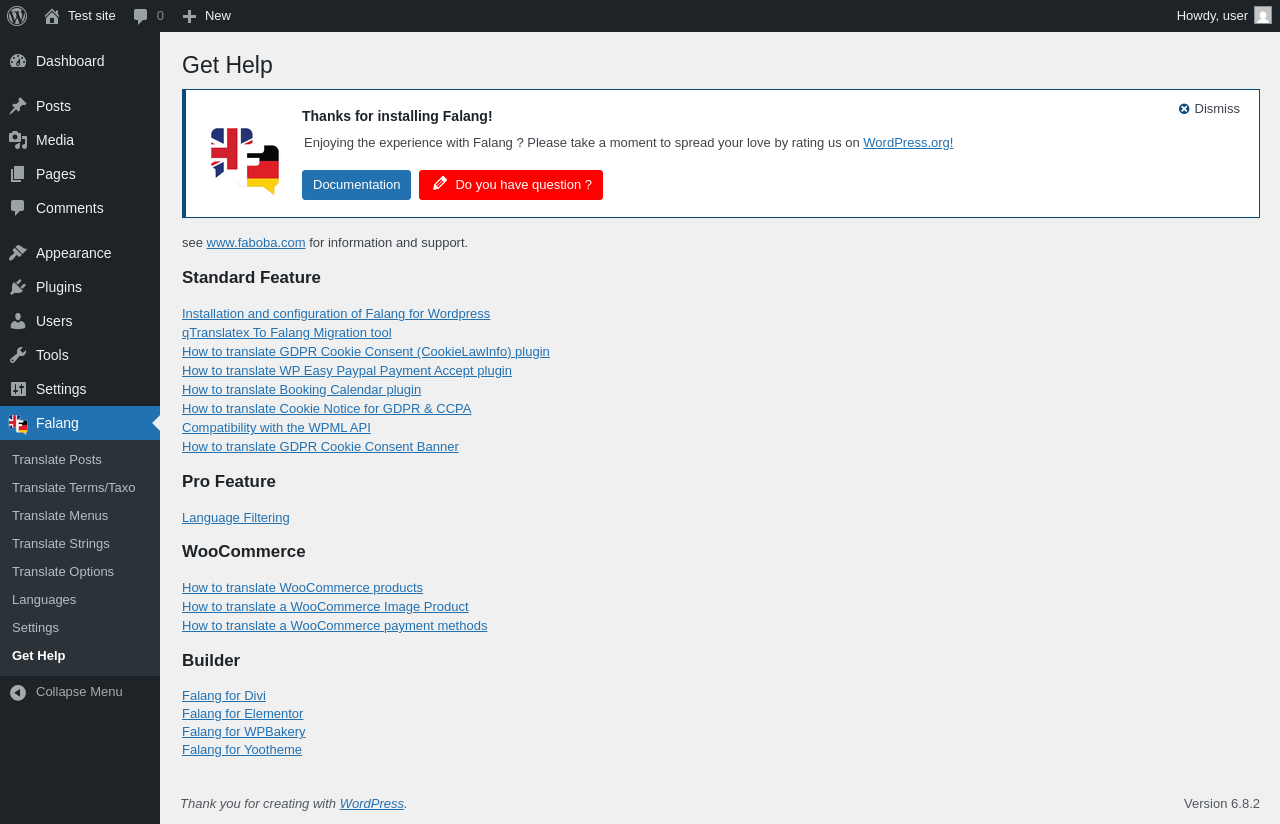Click the Documentation button

356,185
